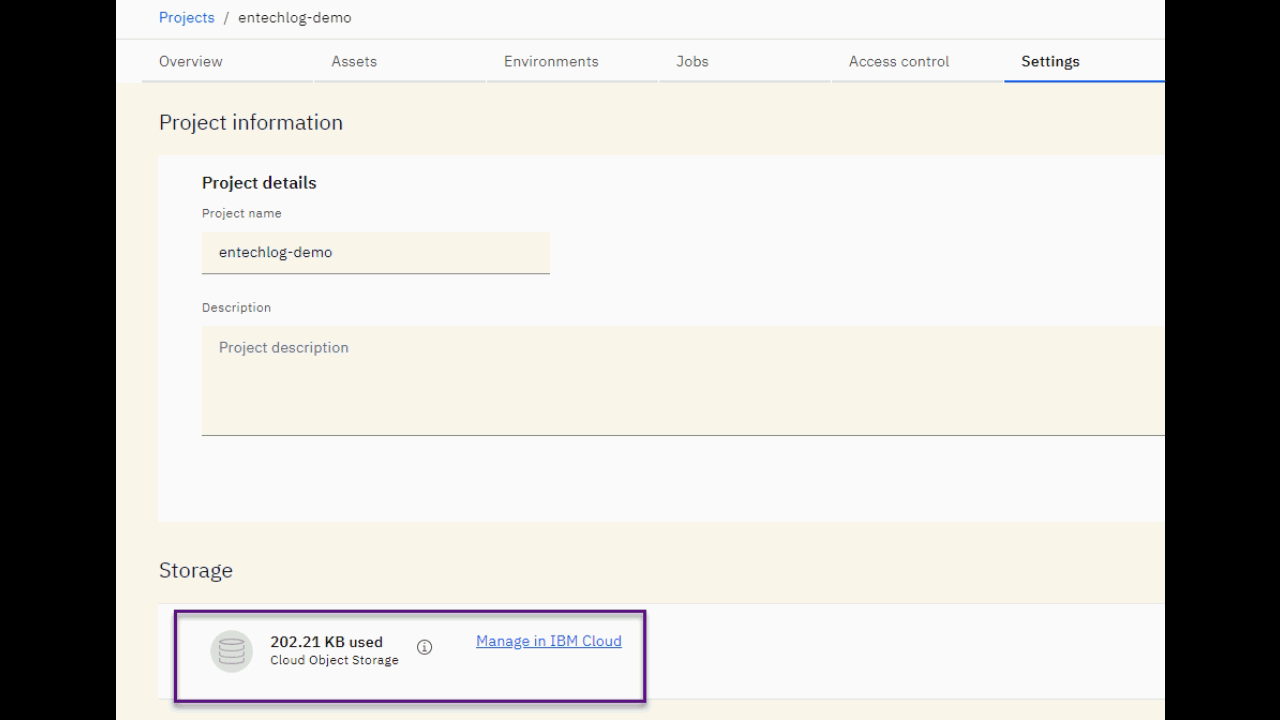Open the Access control tab
This screenshot has height=720, width=1280.
tap(899, 61)
